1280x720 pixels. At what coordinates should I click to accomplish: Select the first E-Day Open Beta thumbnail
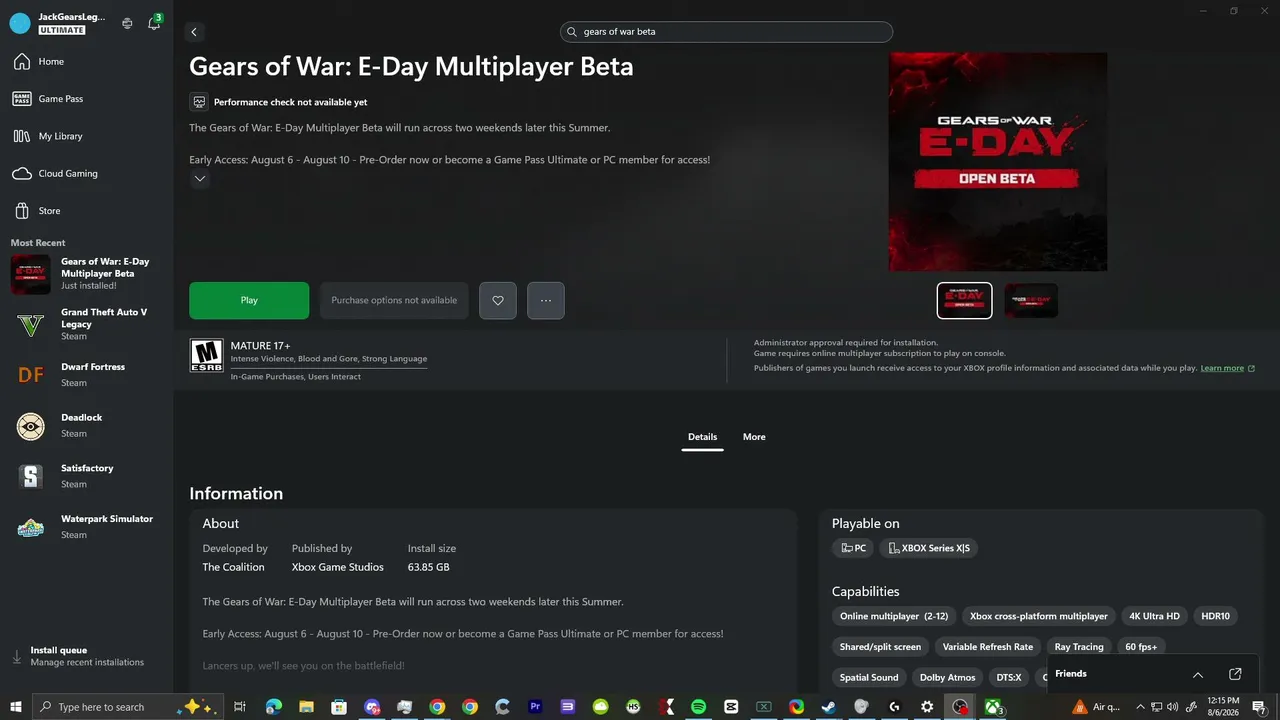coord(965,300)
